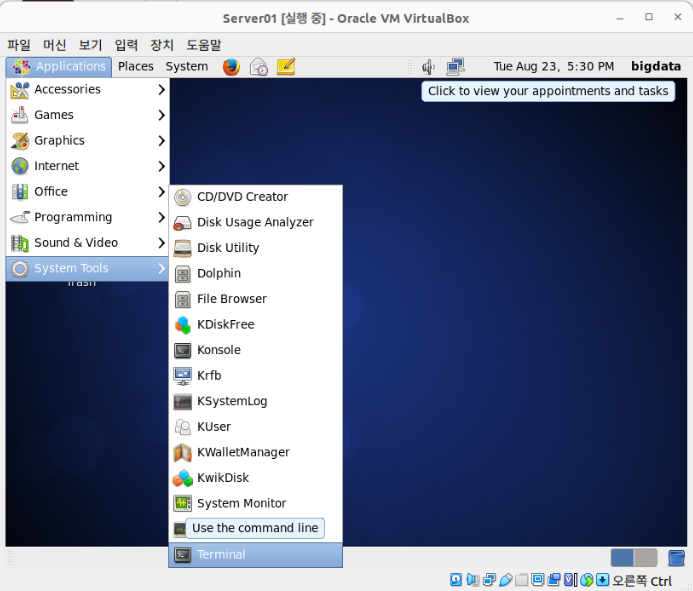693x591 pixels.
Task: Select the System Tools category
Action: point(88,269)
